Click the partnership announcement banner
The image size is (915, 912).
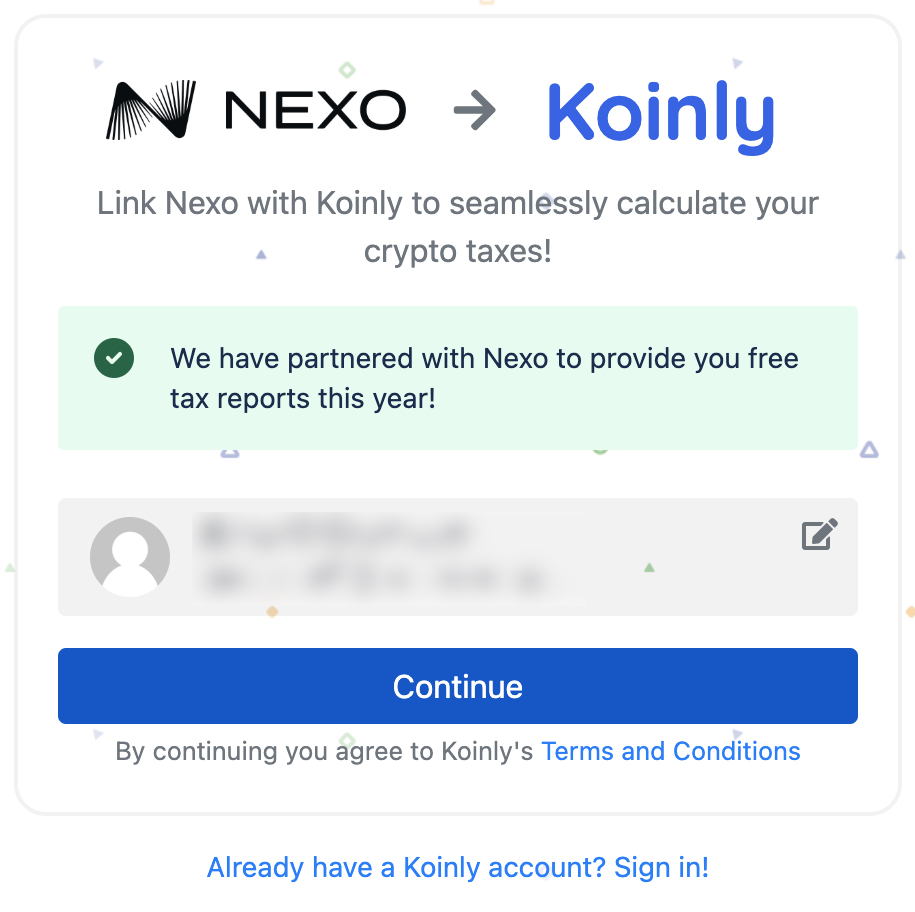pos(458,378)
